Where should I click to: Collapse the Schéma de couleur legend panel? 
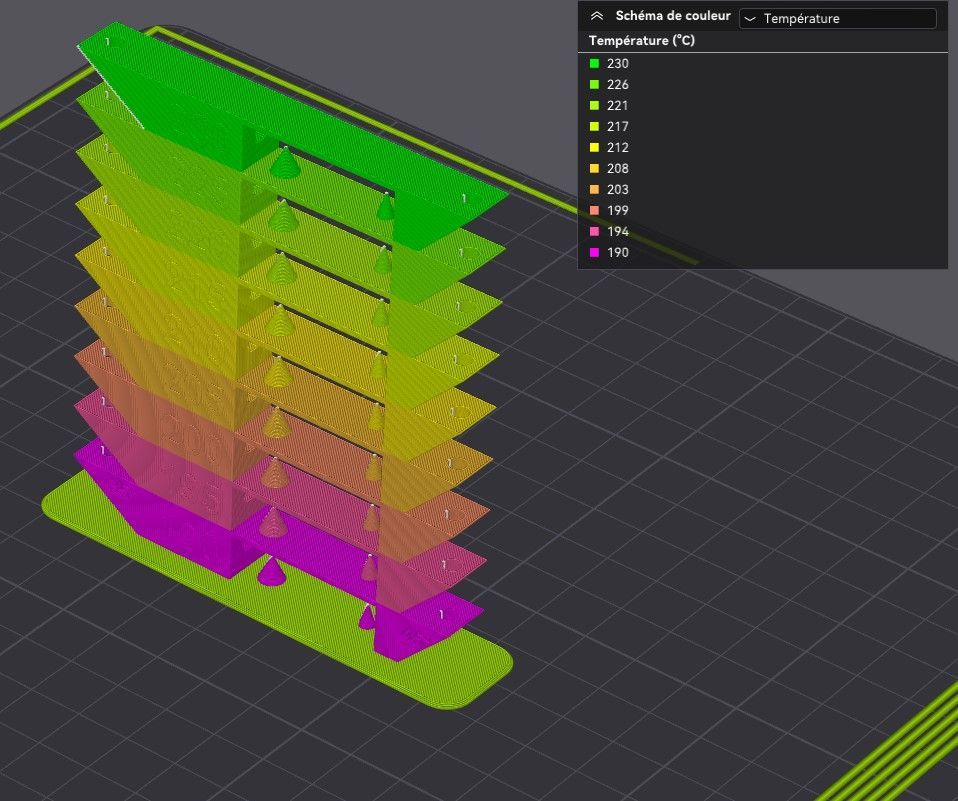coord(597,17)
